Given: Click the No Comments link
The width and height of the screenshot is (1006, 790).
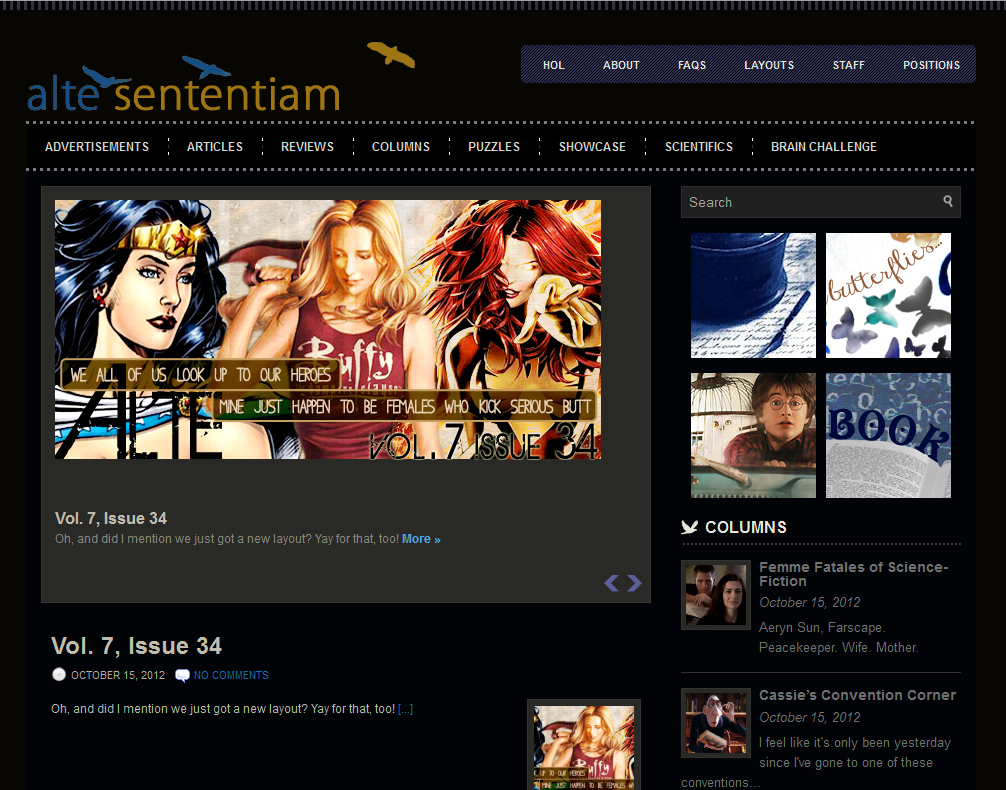Looking at the screenshot, I should (x=231, y=675).
